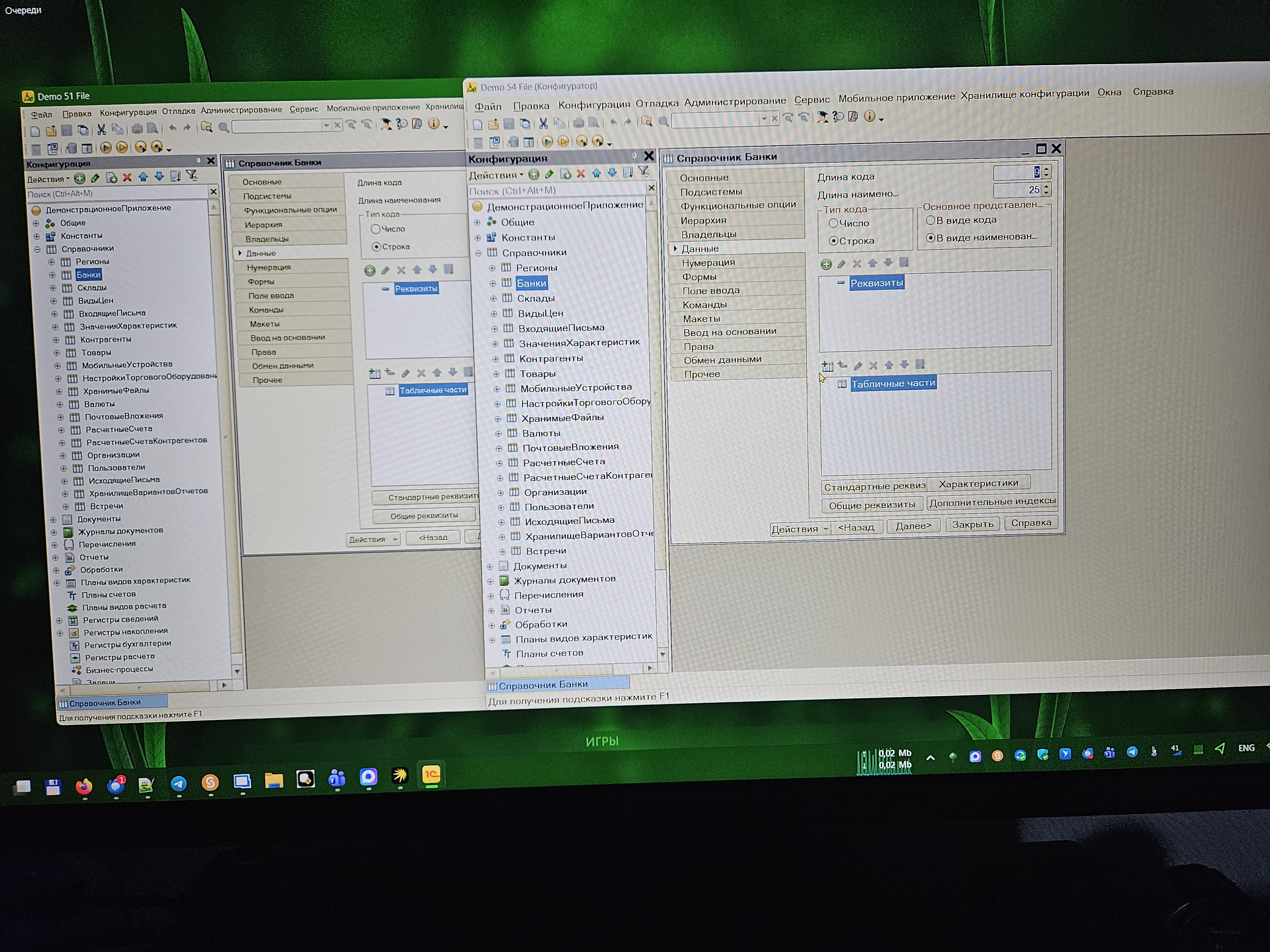1270x952 pixels.
Task: Click the Закрыть button
Action: 972,524
